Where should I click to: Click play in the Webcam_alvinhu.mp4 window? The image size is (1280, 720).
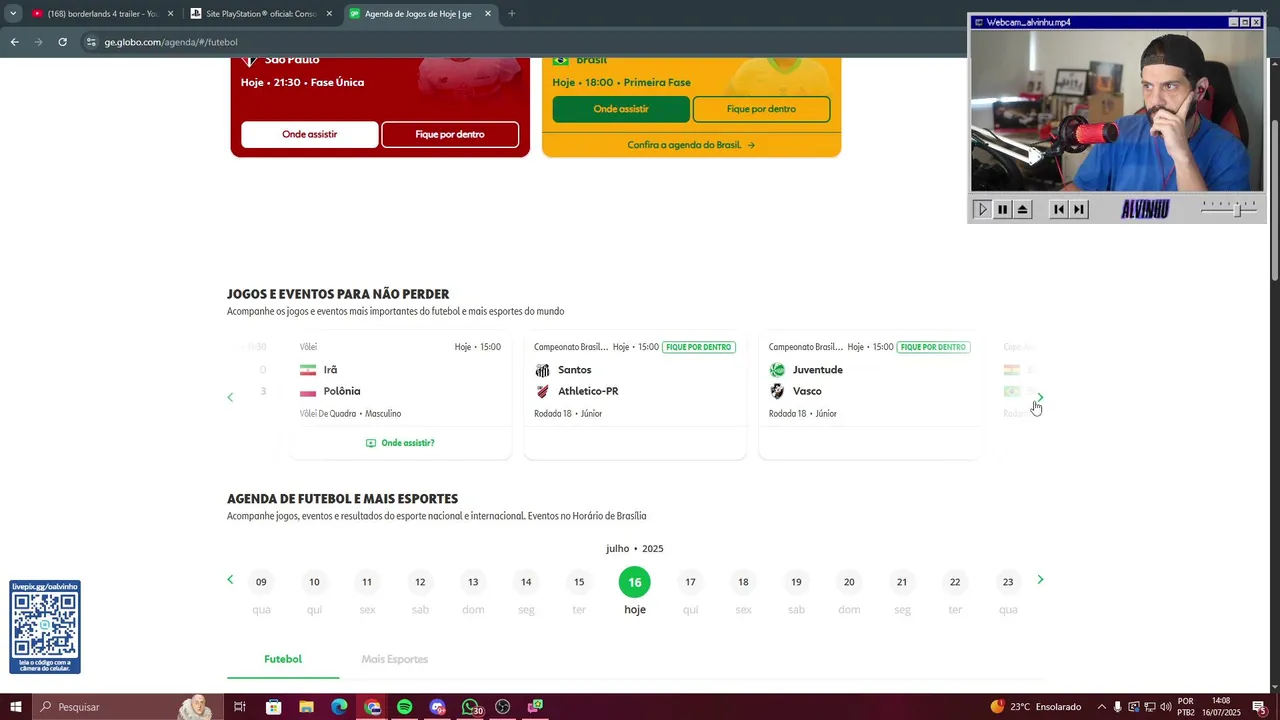(x=982, y=209)
